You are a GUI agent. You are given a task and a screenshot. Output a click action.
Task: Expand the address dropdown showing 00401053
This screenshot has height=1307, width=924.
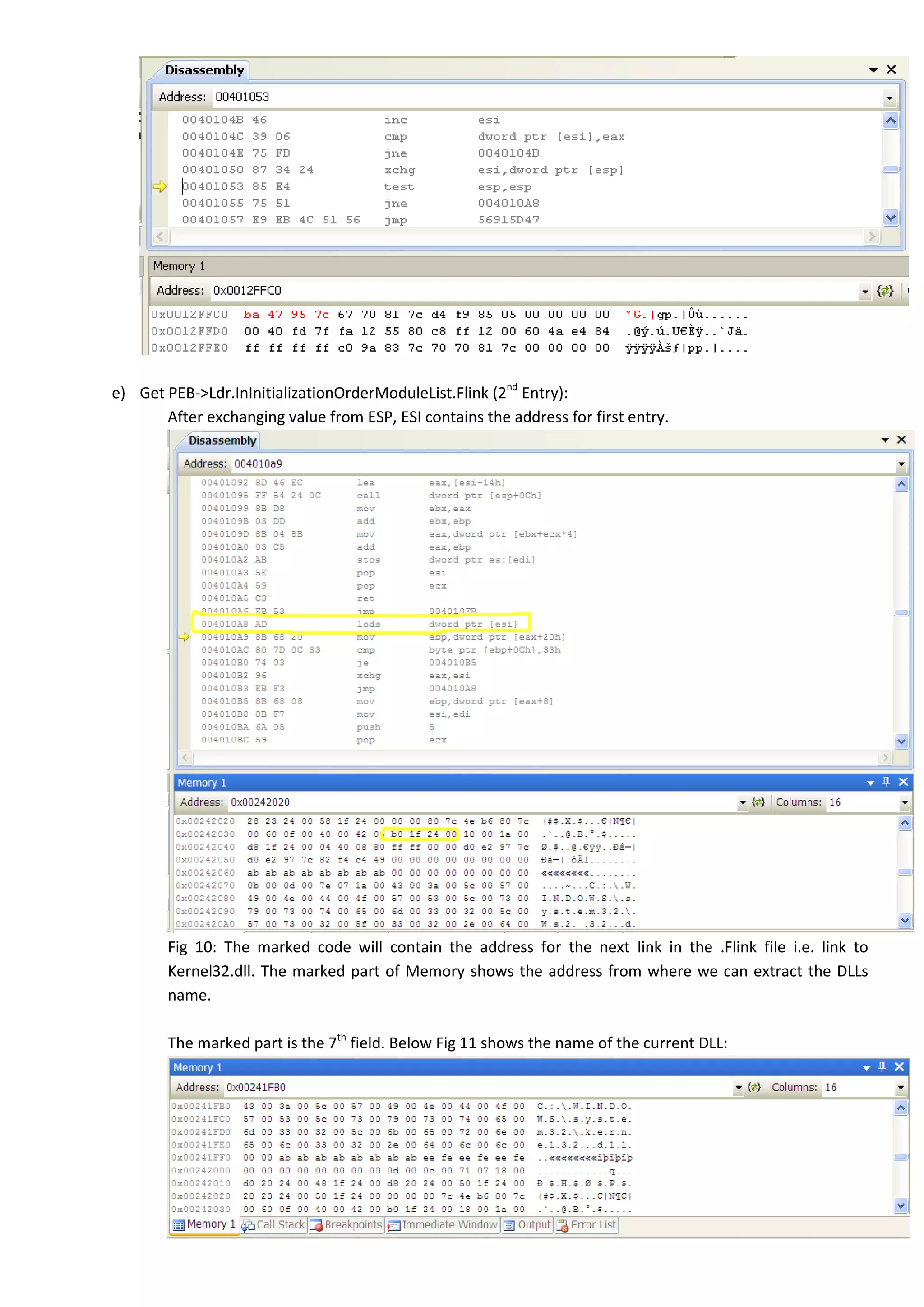(889, 98)
